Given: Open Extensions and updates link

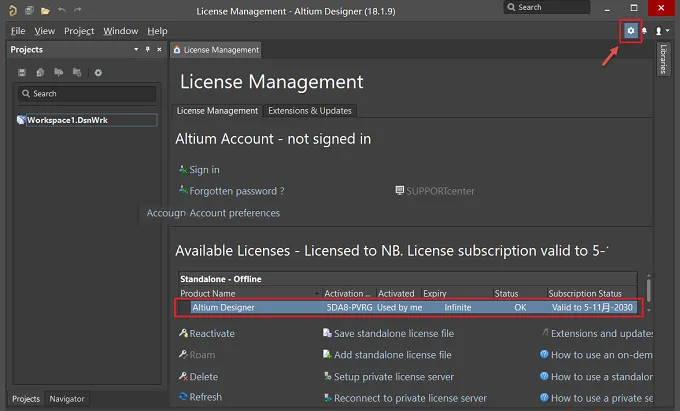Looking at the screenshot, I should (597, 334).
